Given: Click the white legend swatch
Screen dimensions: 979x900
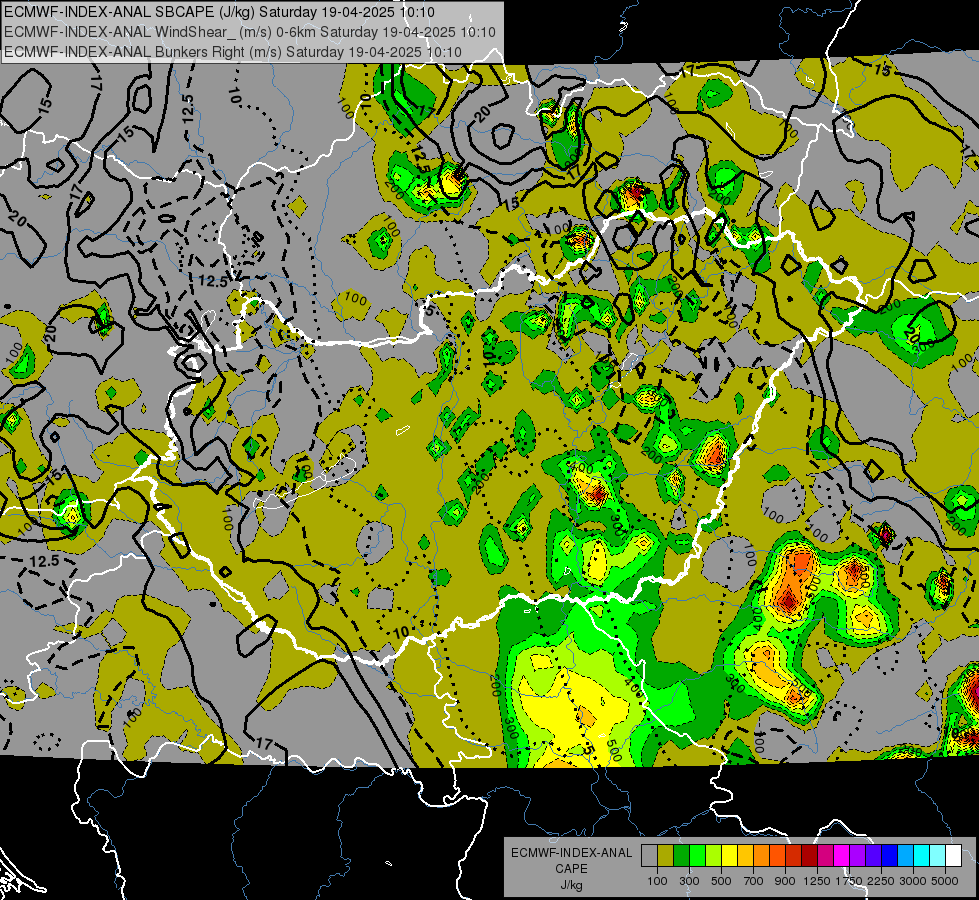Looking at the screenshot, I should click(x=953, y=855).
